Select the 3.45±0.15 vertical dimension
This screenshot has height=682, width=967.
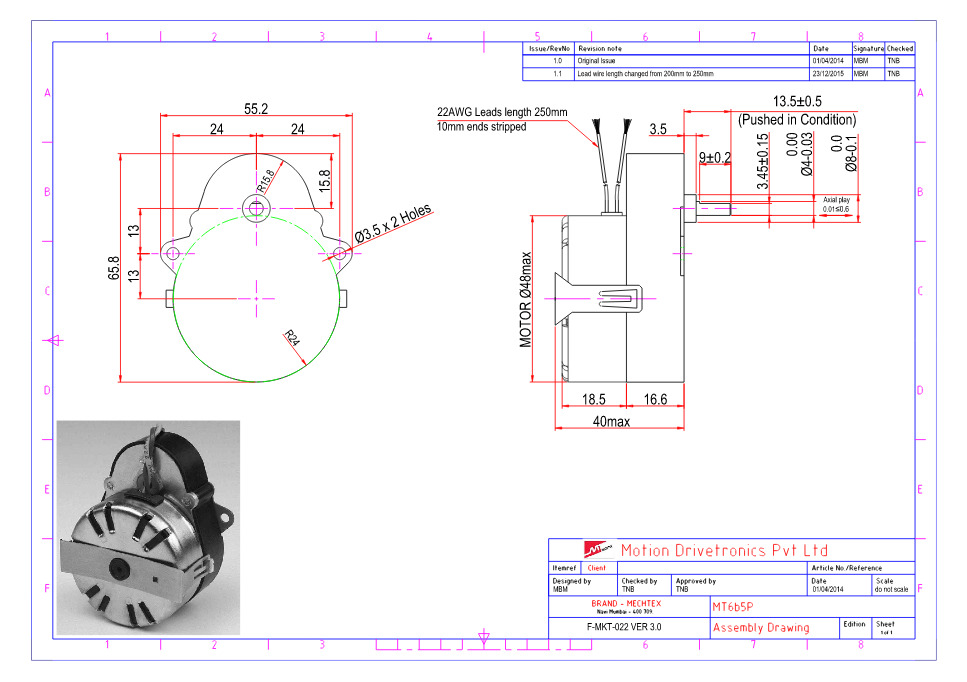pyautogui.click(x=763, y=162)
